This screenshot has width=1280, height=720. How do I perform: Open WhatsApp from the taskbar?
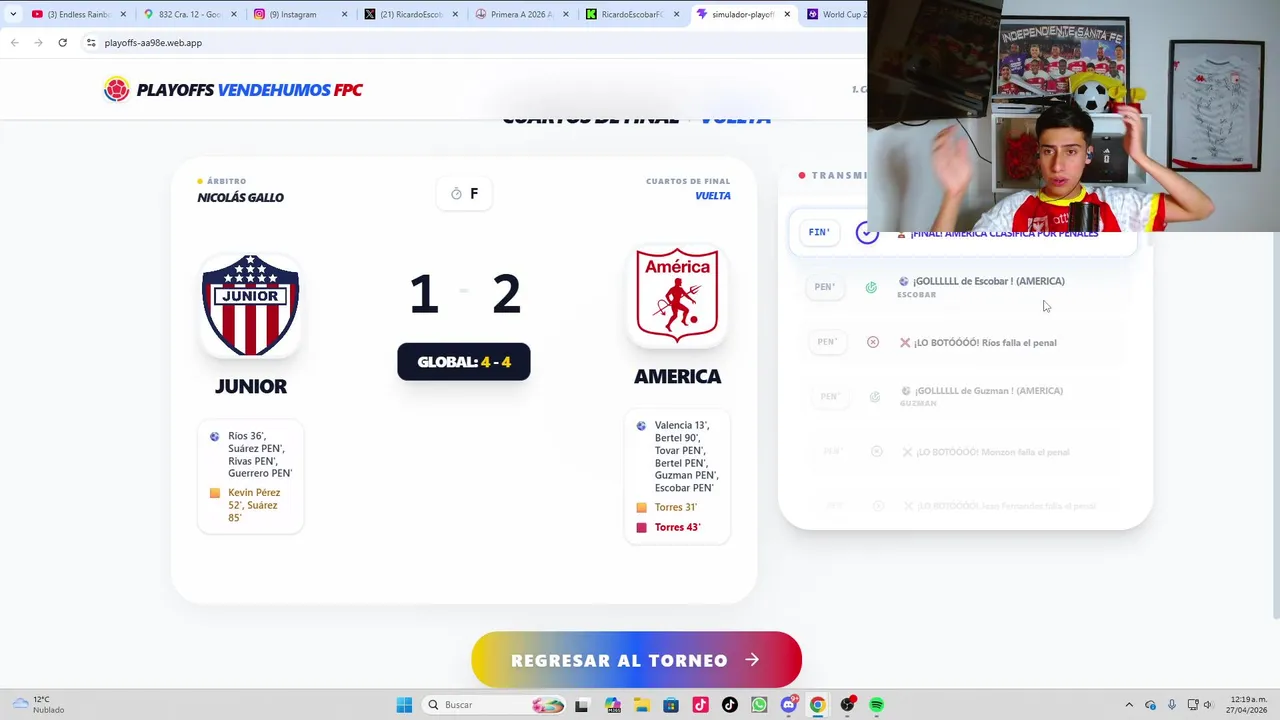759,705
